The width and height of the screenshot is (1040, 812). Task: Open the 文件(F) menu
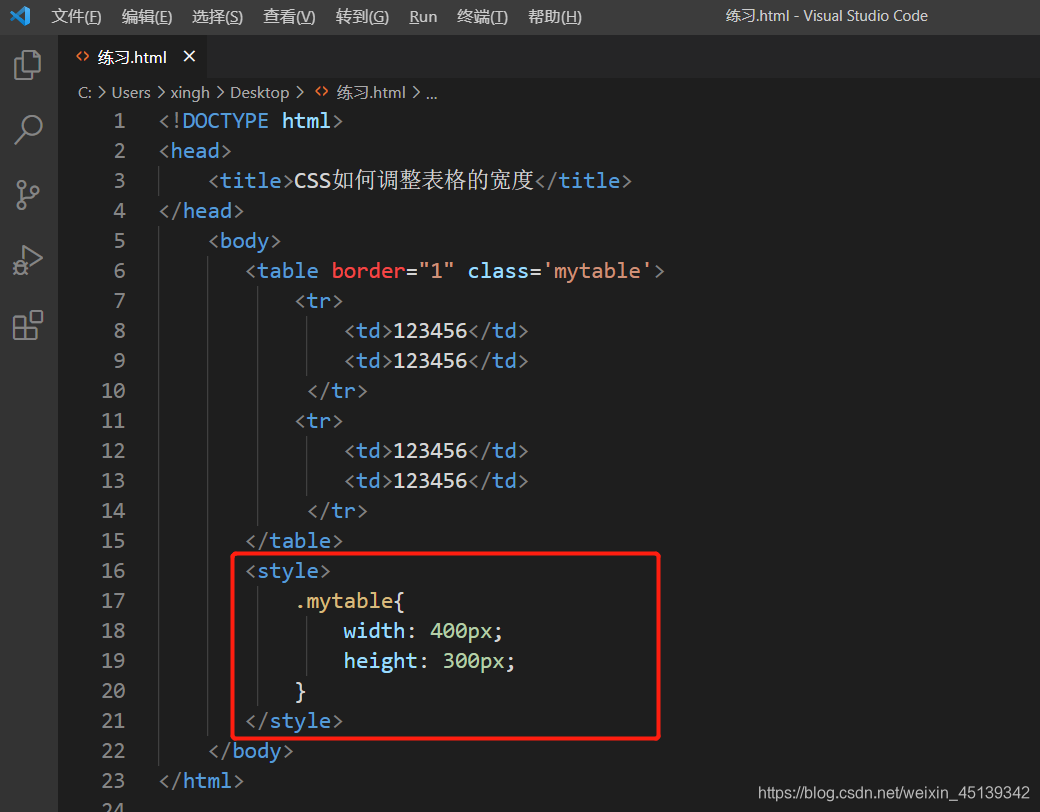pyautogui.click(x=76, y=16)
